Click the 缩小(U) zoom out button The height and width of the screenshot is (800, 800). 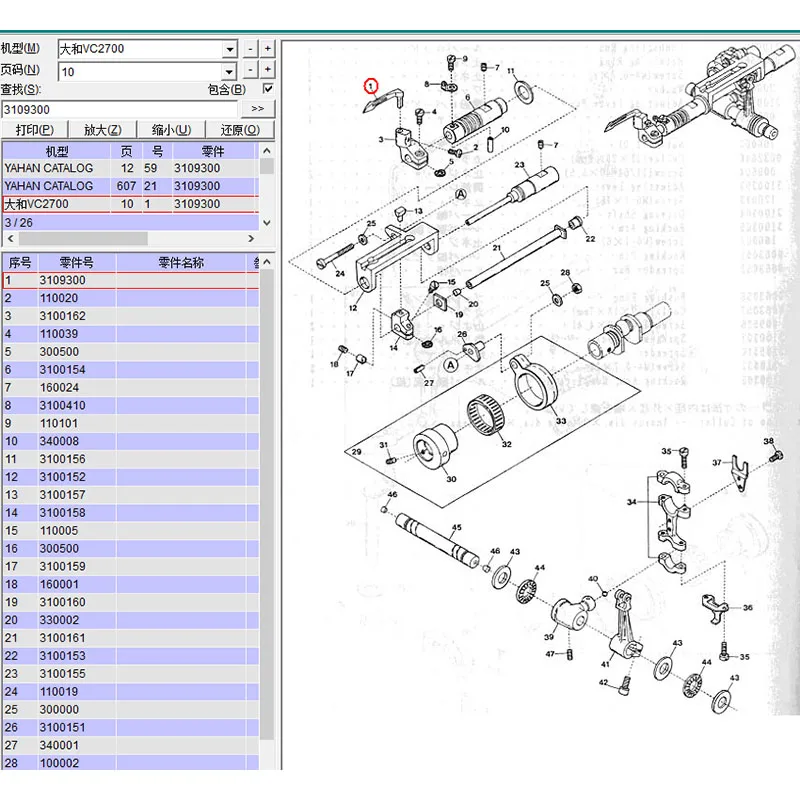coord(171,130)
